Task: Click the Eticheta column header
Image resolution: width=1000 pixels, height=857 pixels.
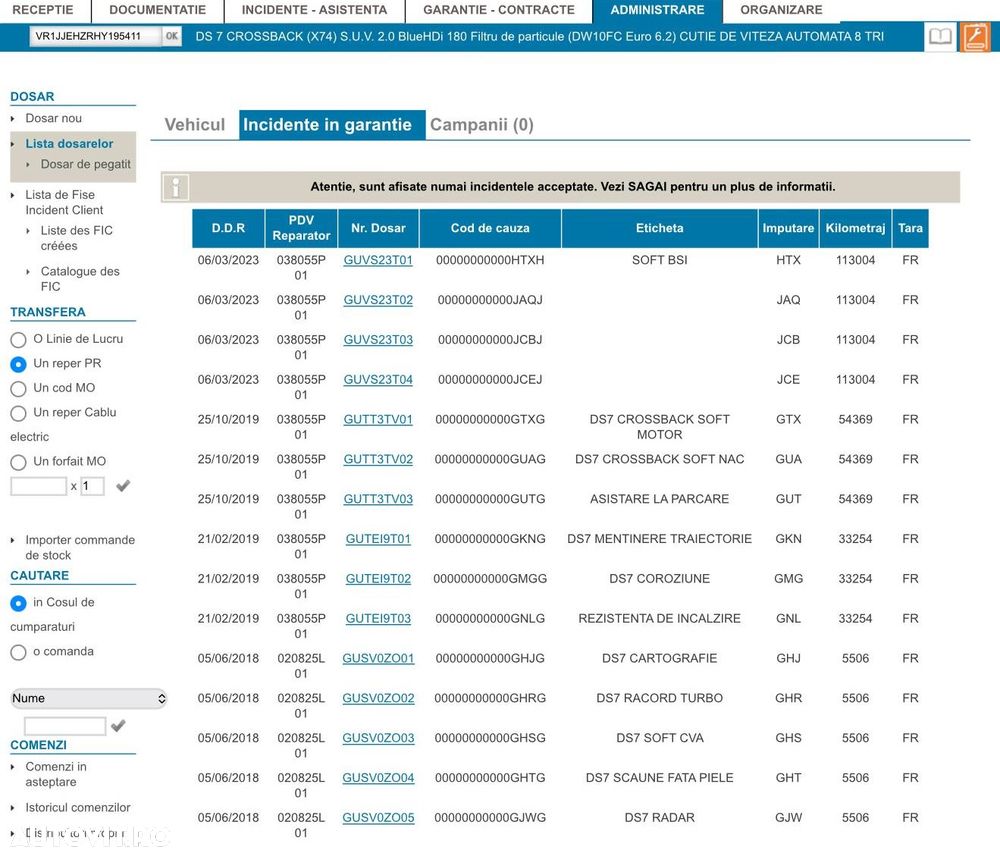Action: pyautogui.click(x=659, y=228)
